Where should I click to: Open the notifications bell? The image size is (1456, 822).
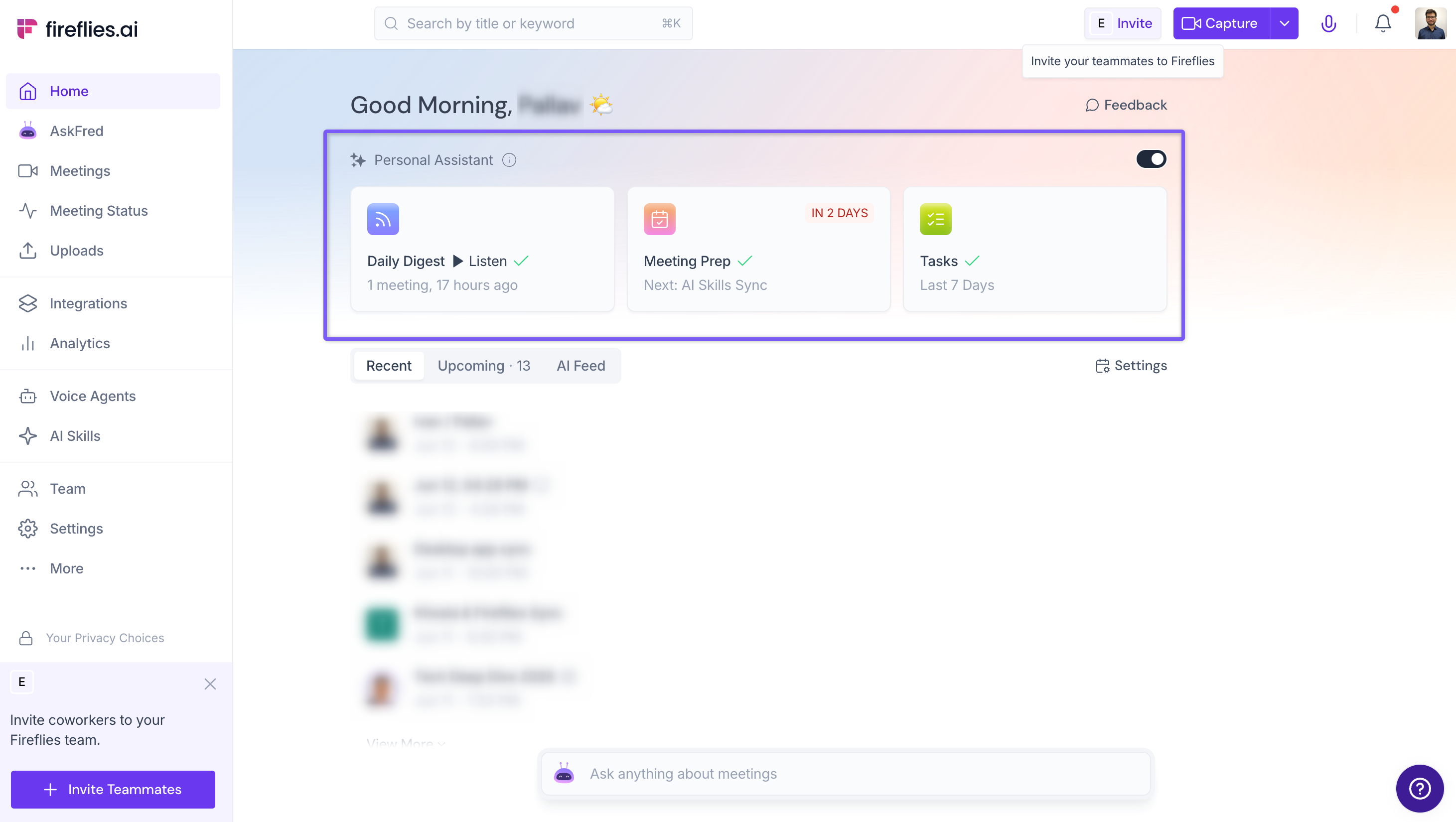pyautogui.click(x=1383, y=23)
